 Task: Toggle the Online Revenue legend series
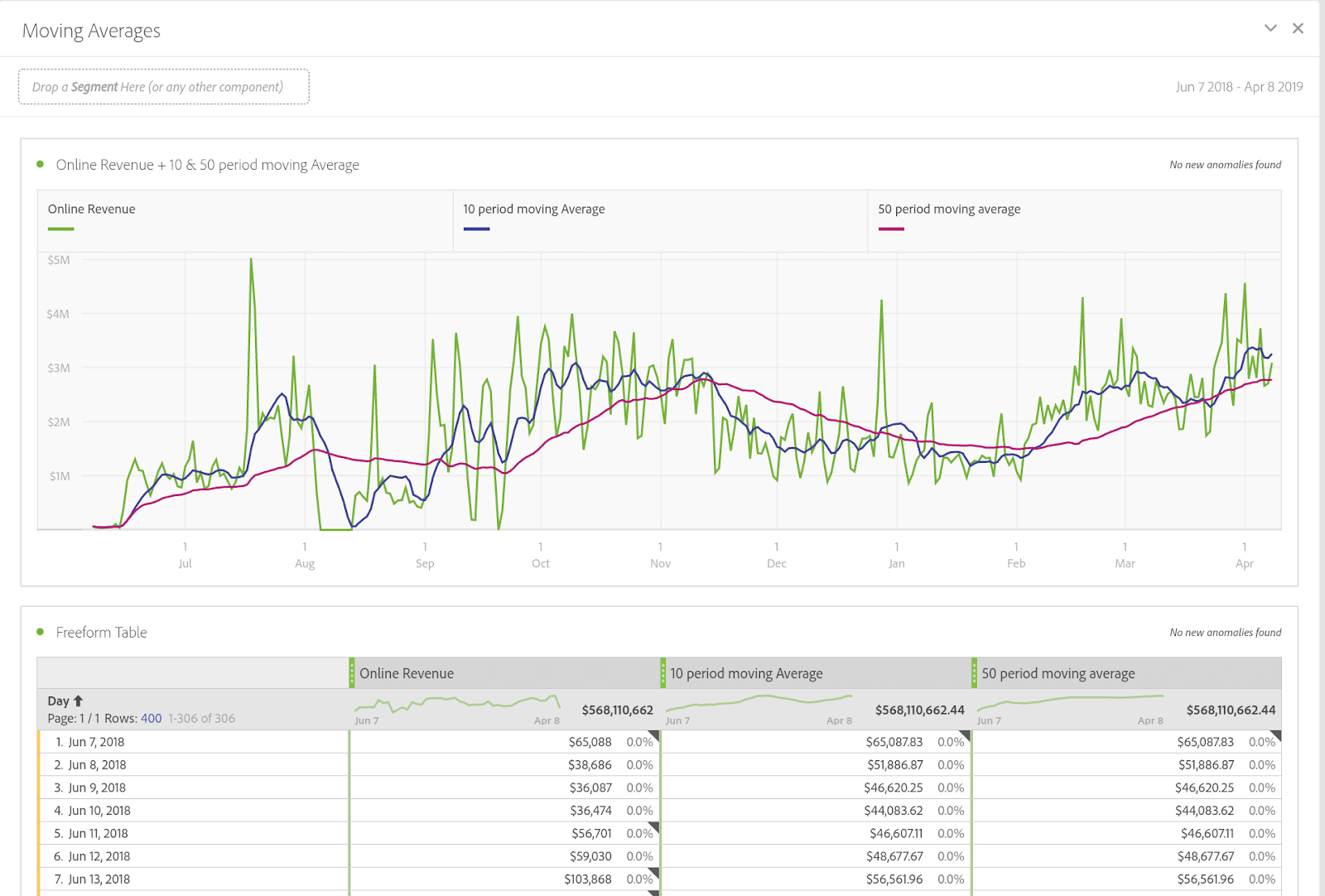tap(245, 221)
